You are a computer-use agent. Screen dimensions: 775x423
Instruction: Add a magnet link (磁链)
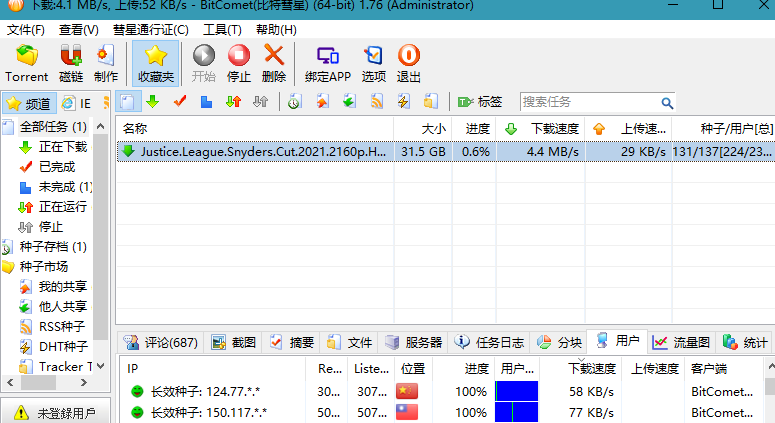point(71,63)
